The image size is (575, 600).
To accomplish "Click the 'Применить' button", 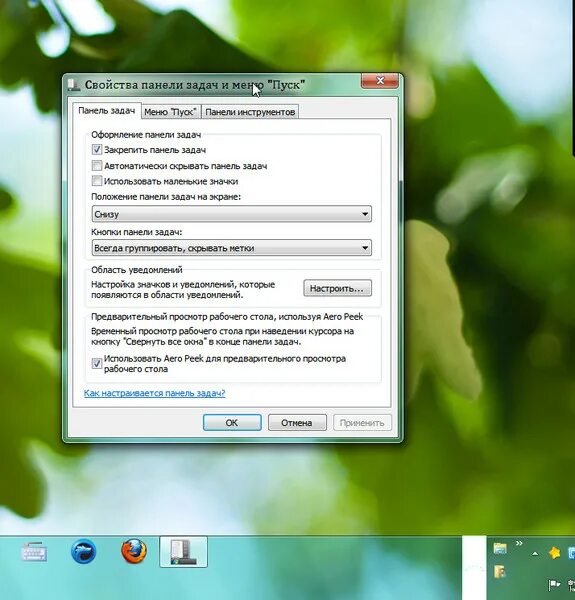I will coord(362,422).
